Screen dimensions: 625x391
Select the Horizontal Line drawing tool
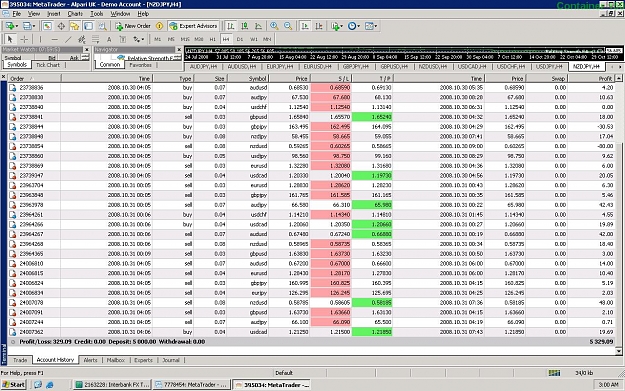point(54,39)
